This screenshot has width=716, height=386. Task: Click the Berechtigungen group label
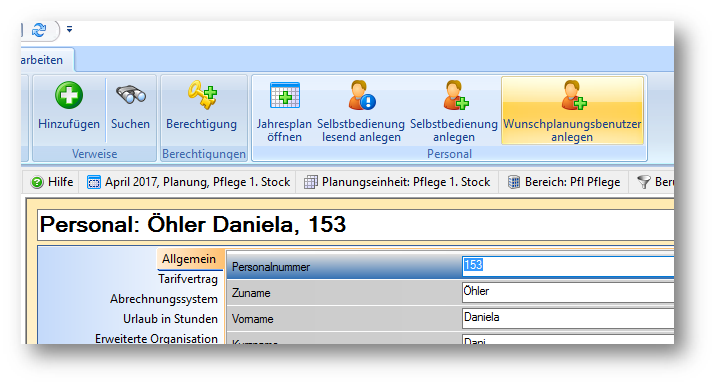pyautogui.click(x=204, y=154)
